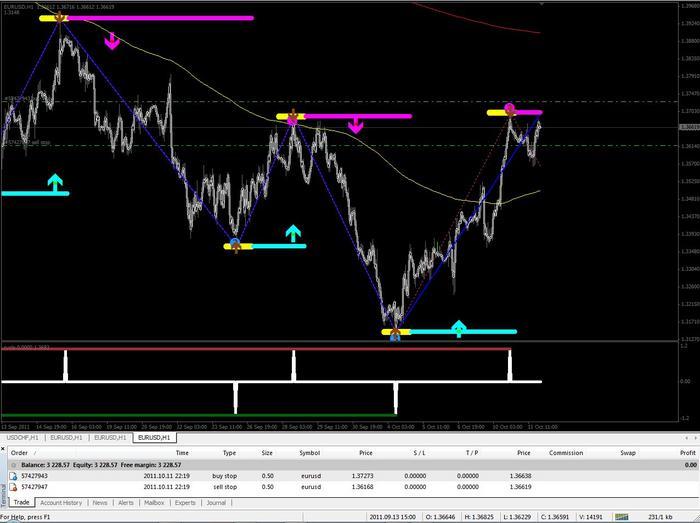Switch to the News tab
The height and width of the screenshot is (523, 700).
(100, 503)
